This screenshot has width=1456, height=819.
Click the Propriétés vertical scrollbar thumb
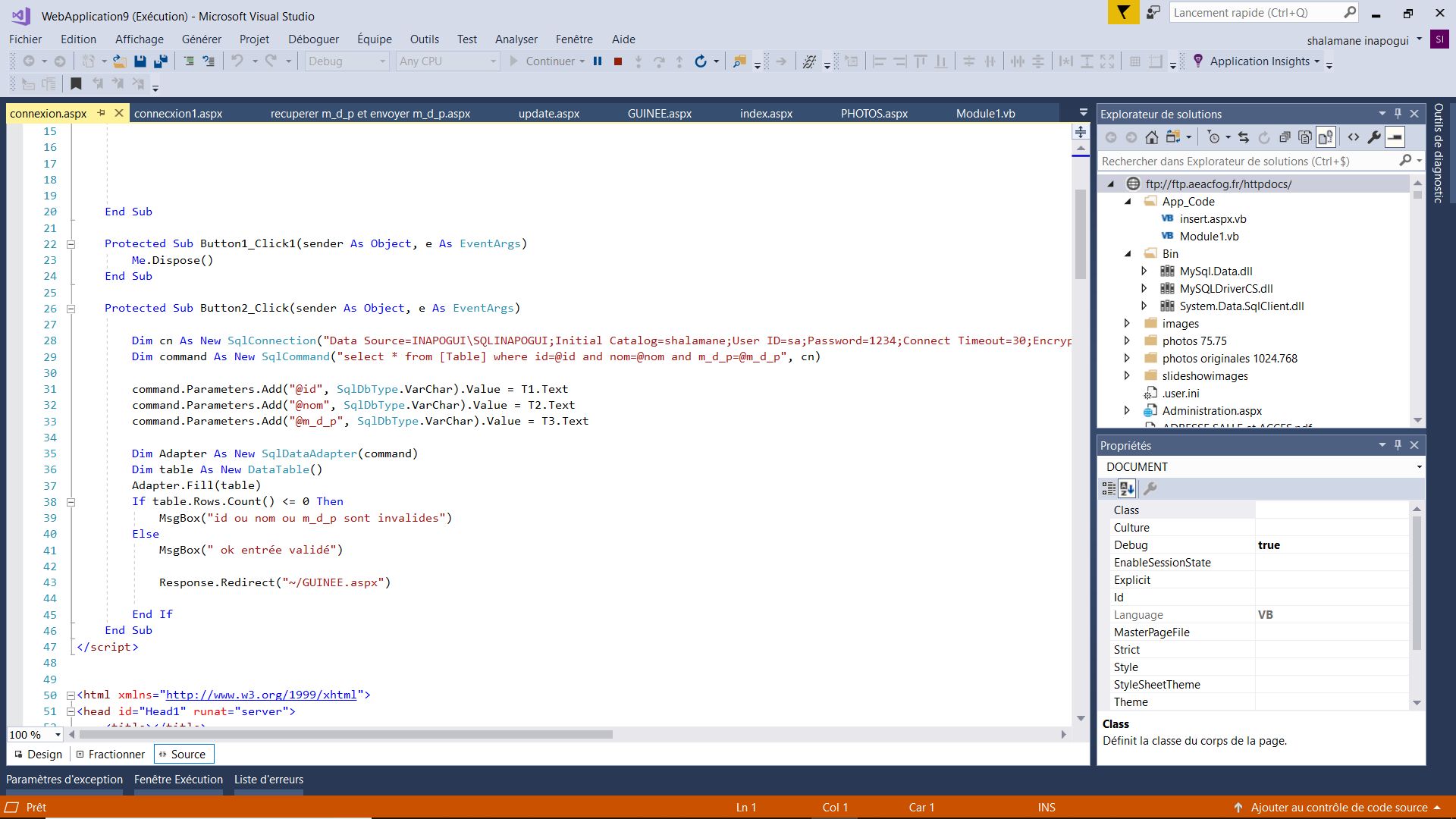click(x=1417, y=584)
